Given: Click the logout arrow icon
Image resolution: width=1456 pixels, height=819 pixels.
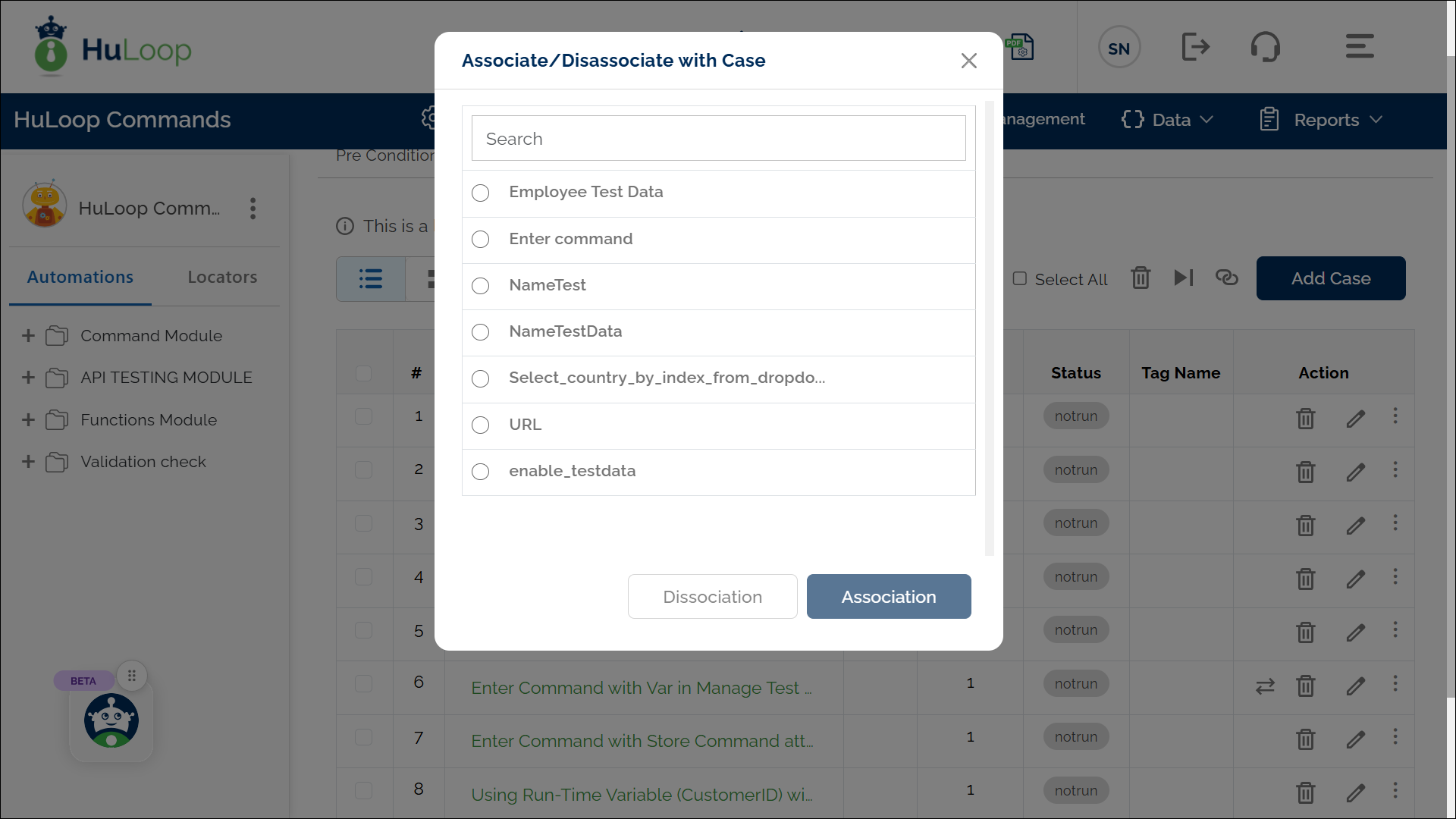Looking at the screenshot, I should click(x=1195, y=47).
